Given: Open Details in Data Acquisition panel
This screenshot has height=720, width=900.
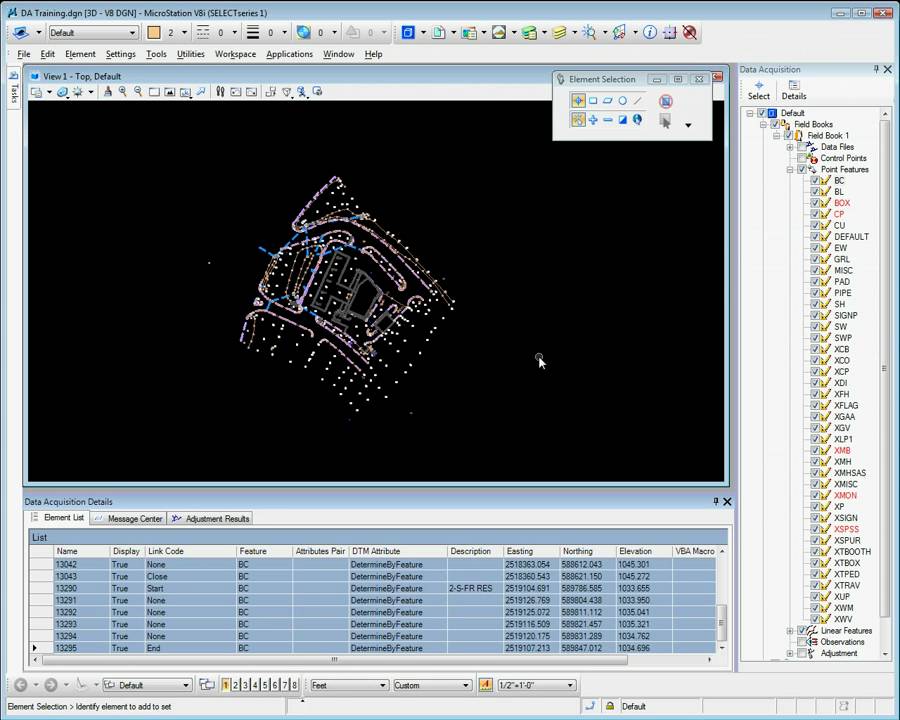Looking at the screenshot, I should coord(794,90).
